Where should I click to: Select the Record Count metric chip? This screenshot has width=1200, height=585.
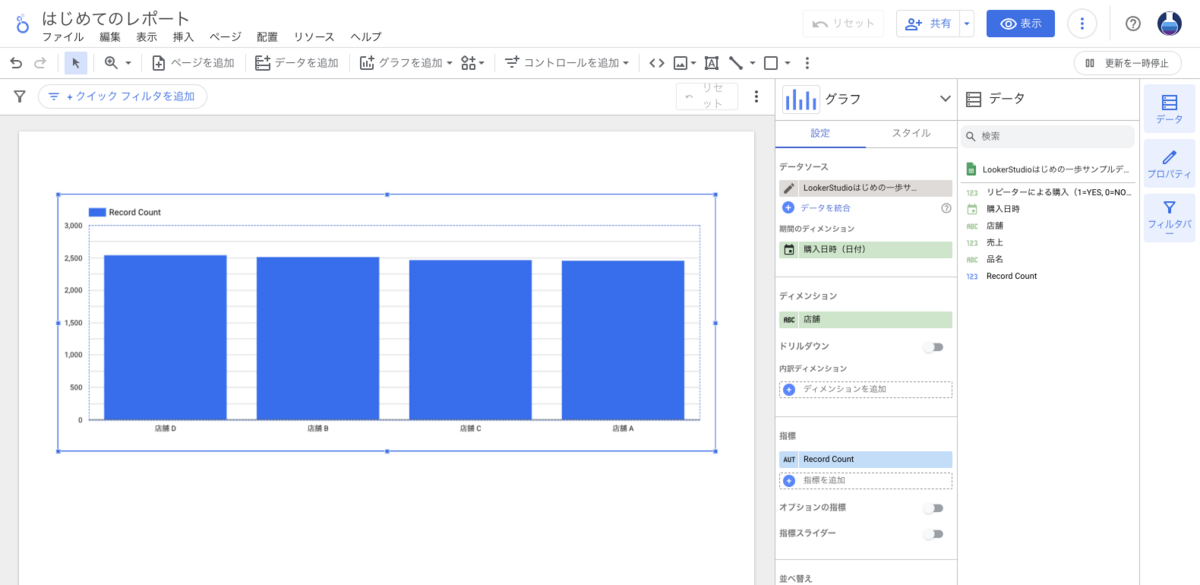[866, 459]
